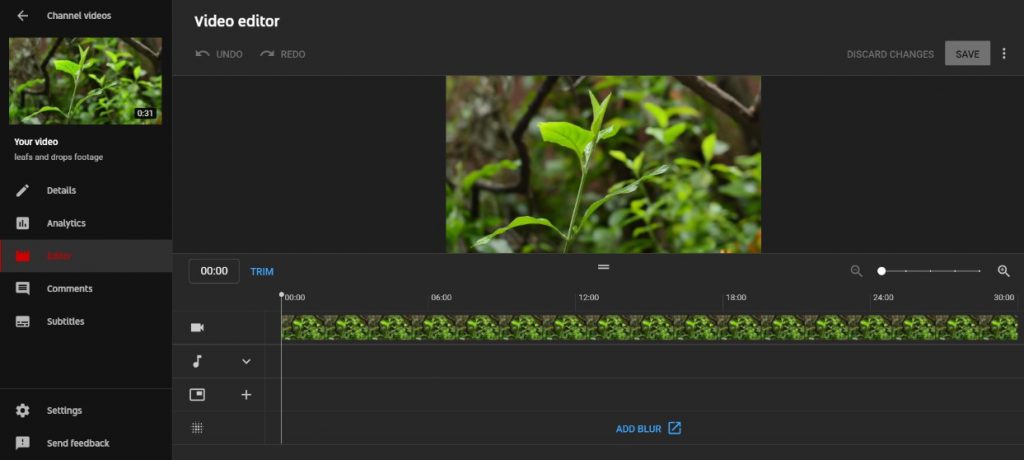Click the external link icon beside Add Blur
This screenshot has width=1024, height=460.
point(675,428)
